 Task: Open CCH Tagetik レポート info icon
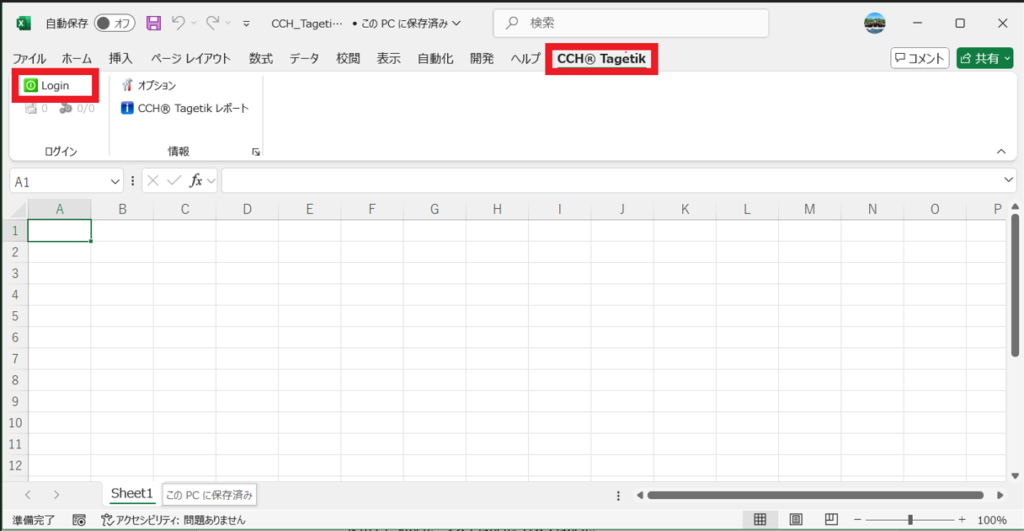click(x=127, y=108)
